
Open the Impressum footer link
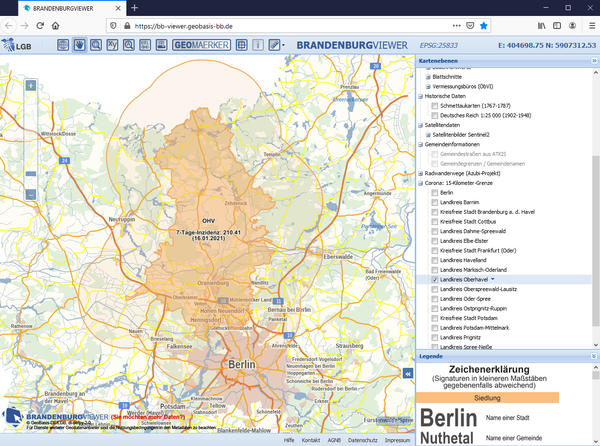click(397, 440)
